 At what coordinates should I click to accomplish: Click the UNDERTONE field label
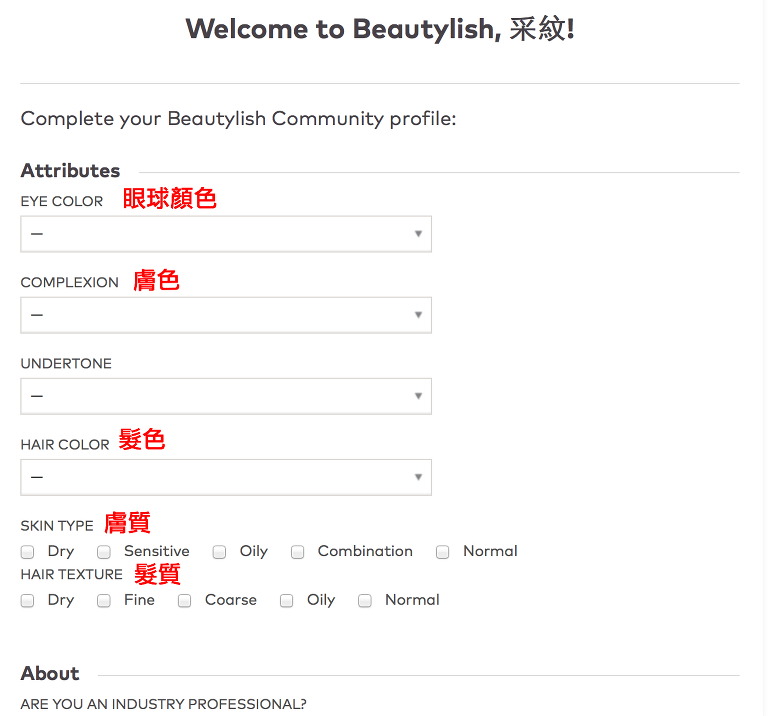(66, 363)
